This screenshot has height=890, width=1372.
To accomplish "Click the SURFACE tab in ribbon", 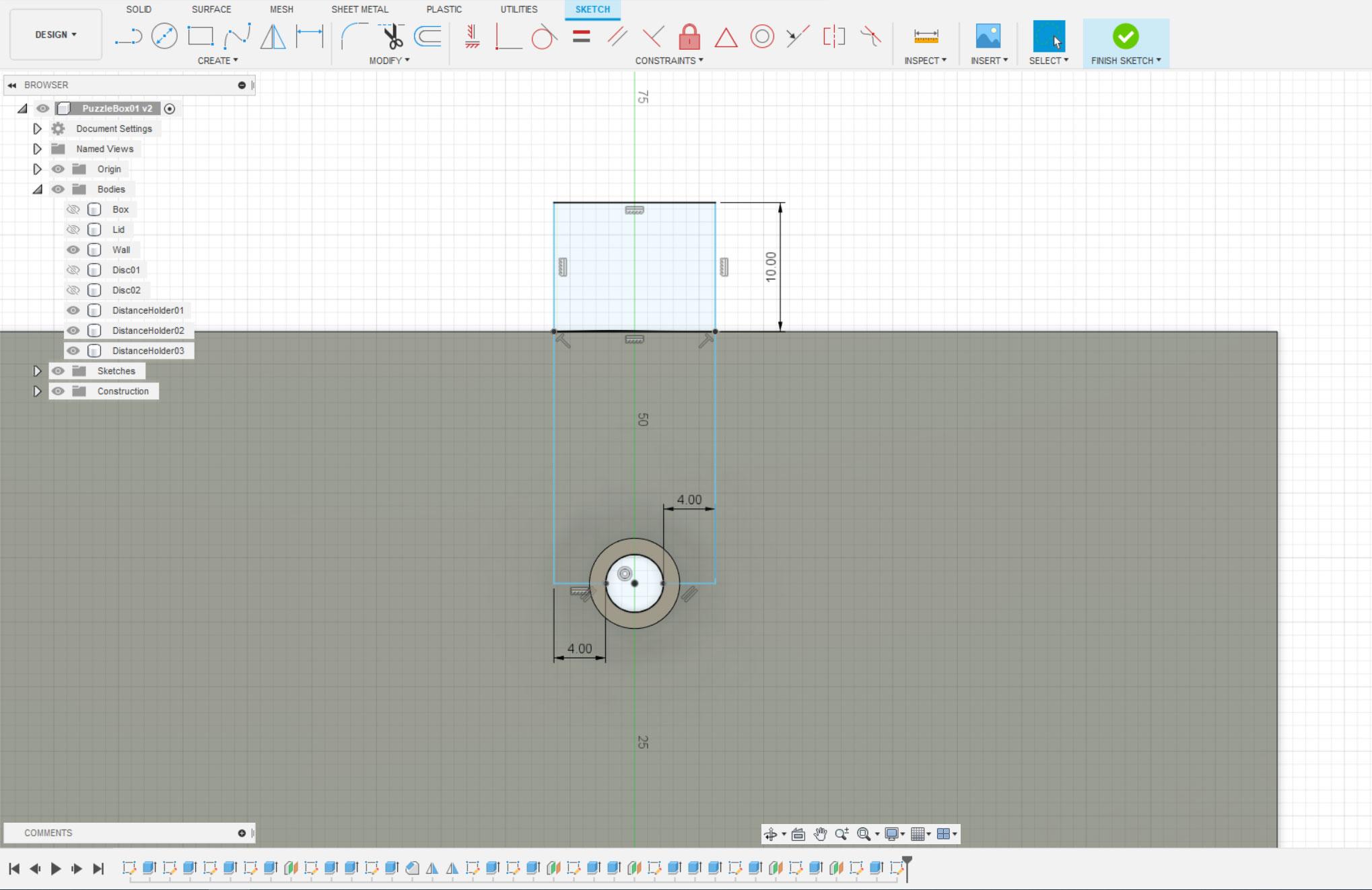I will [x=211, y=9].
